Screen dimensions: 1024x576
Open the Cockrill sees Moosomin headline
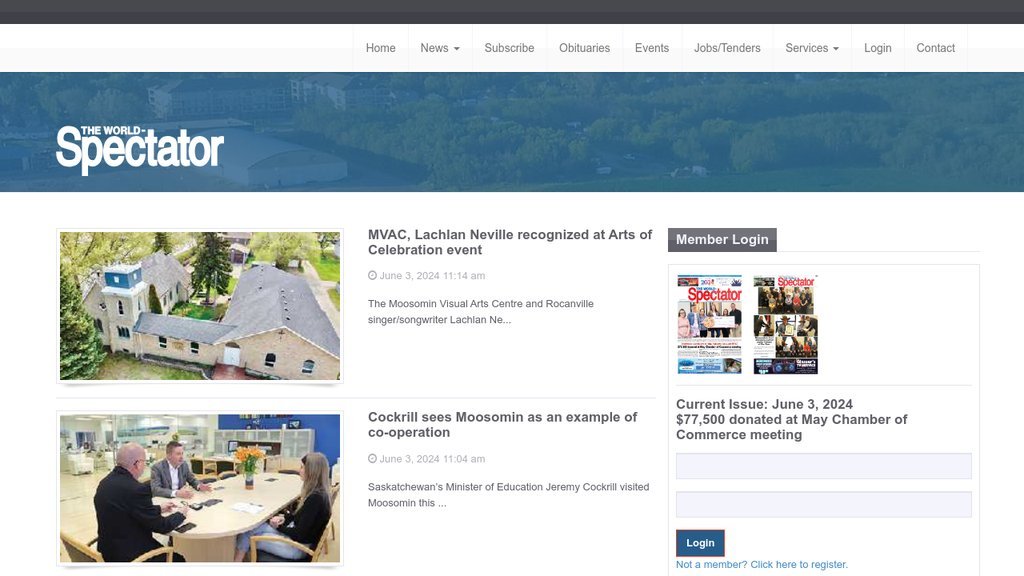tap(502, 425)
